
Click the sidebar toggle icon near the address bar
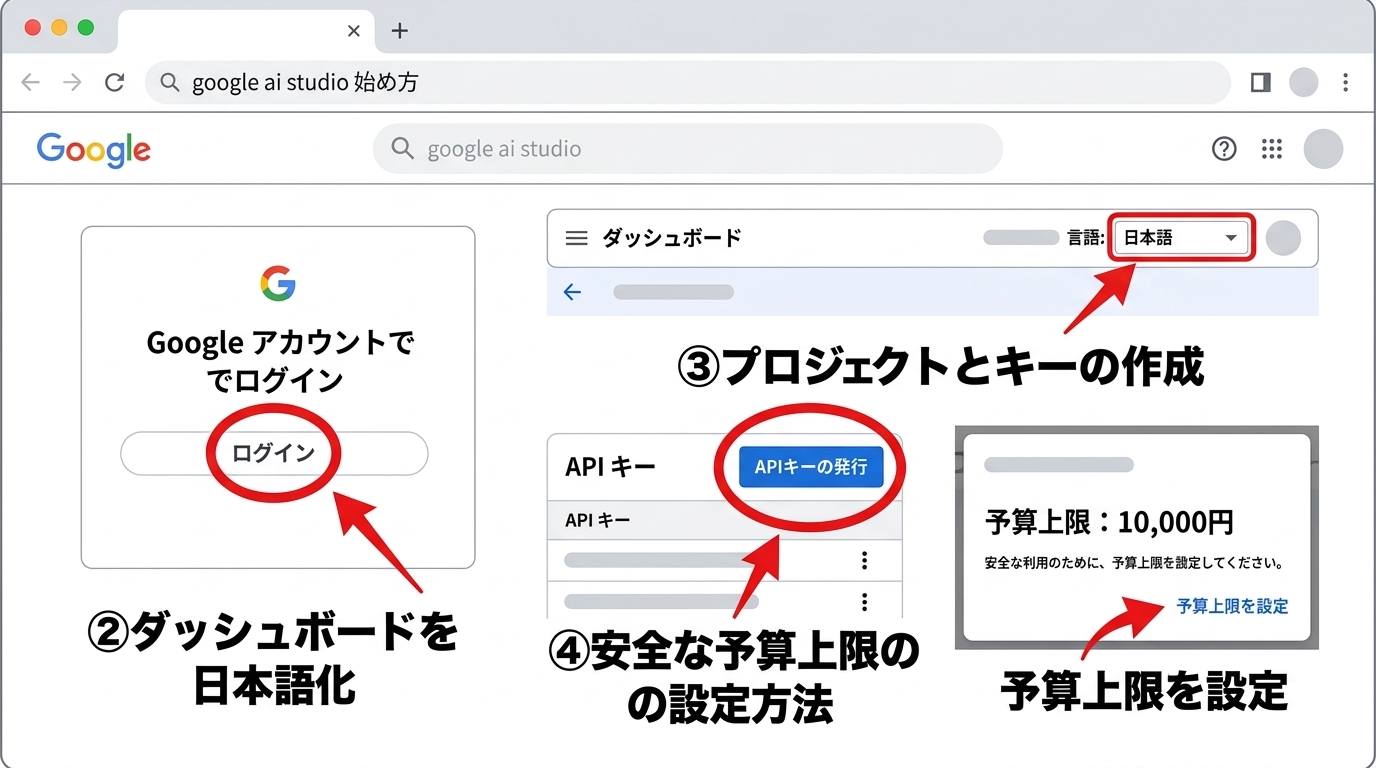(1260, 82)
